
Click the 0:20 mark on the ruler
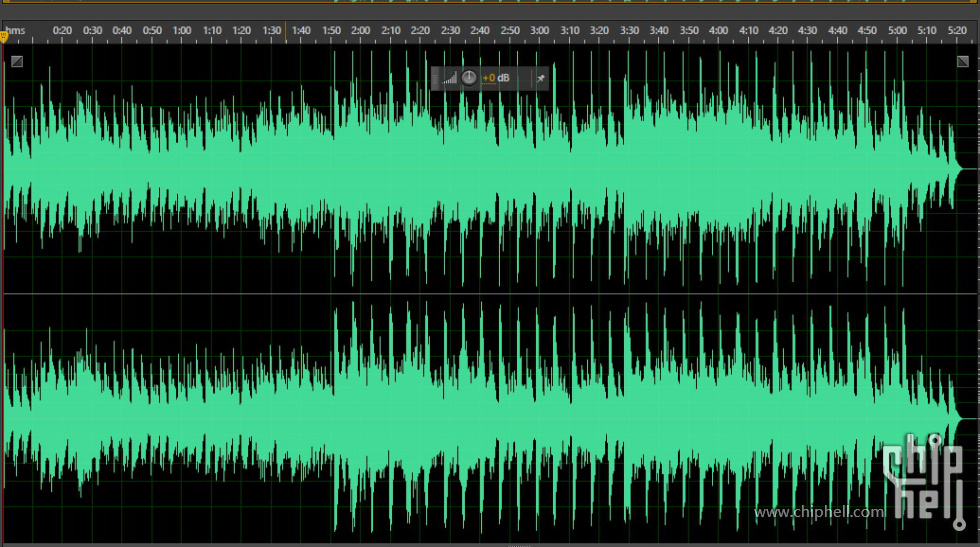click(x=62, y=31)
